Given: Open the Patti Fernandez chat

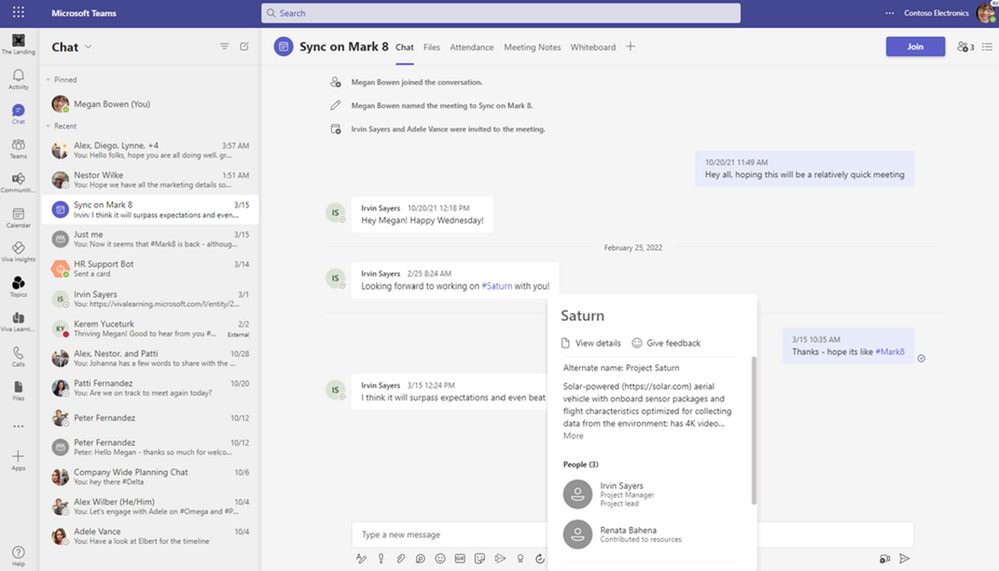Looking at the screenshot, I should point(150,387).
